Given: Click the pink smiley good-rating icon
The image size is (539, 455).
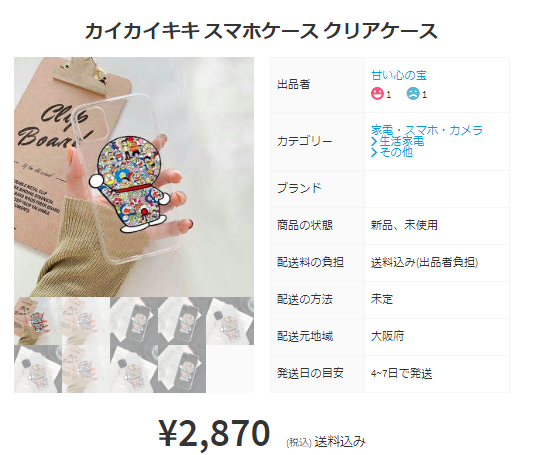Looking at the screenshot, I should pyautogui.click(x=377, y=93).
